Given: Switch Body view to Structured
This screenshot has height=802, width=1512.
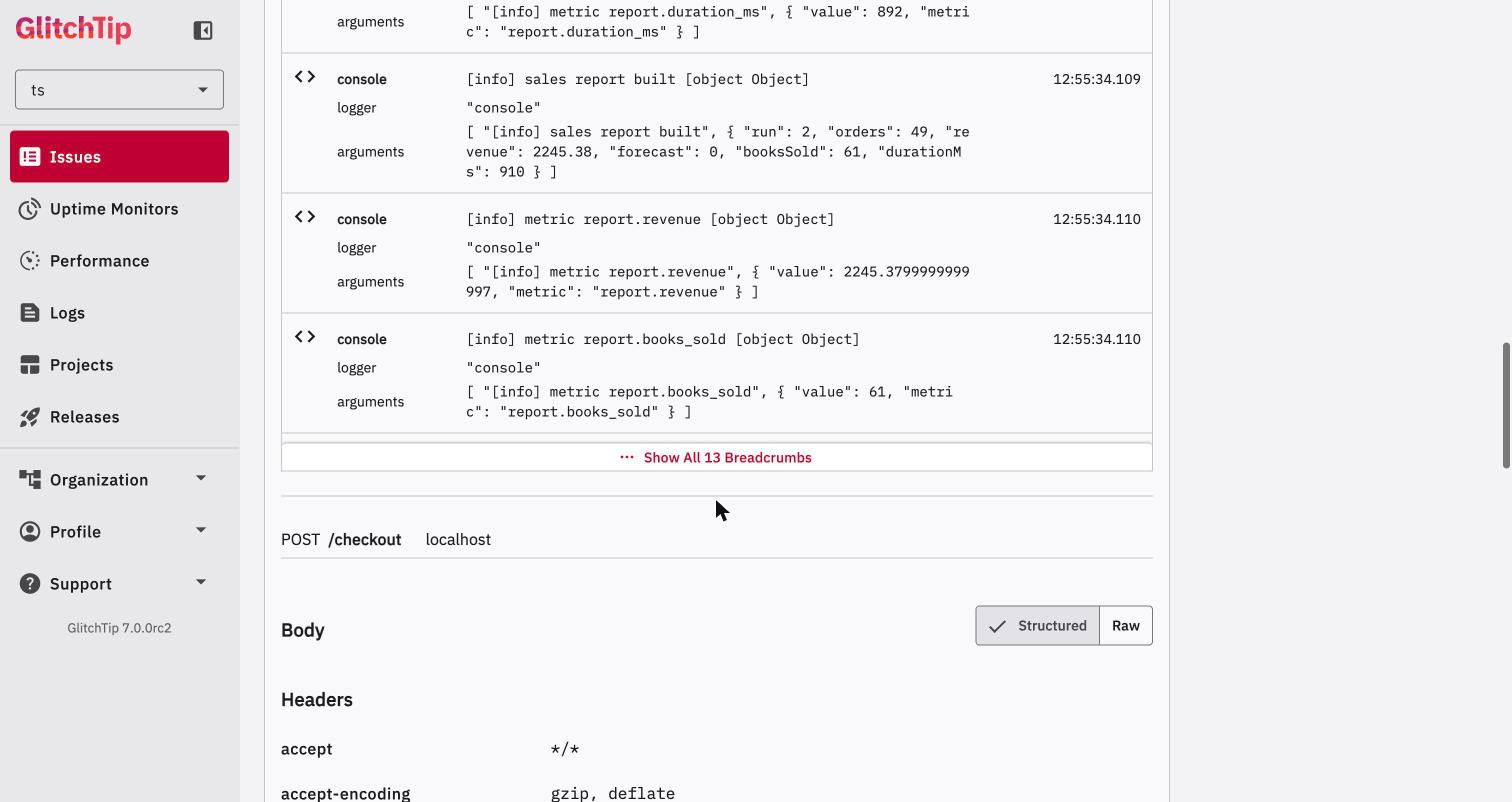Looking at the screenshot, I should (1037, 626).
